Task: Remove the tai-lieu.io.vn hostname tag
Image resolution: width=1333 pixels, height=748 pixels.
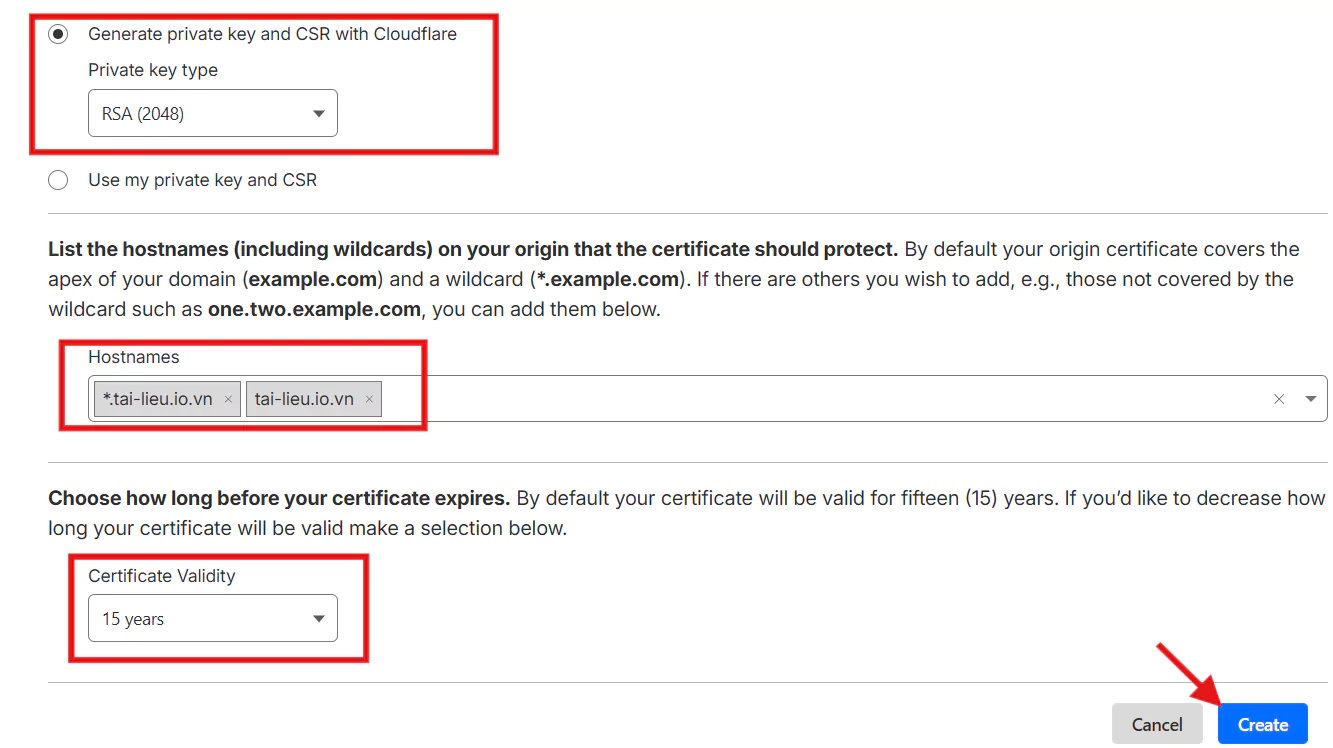Action: [369, 399]
